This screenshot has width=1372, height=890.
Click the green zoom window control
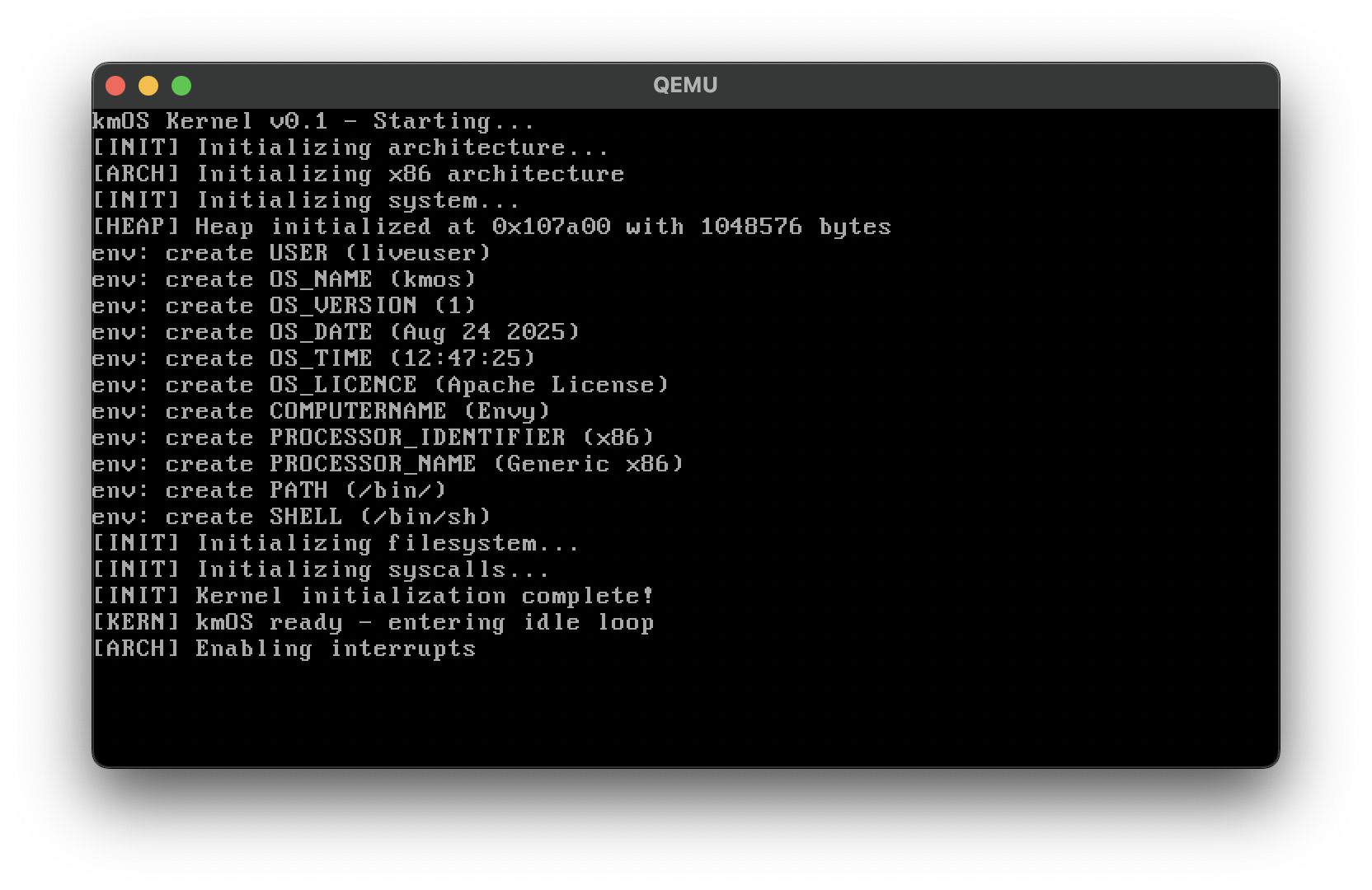point(181,85)
